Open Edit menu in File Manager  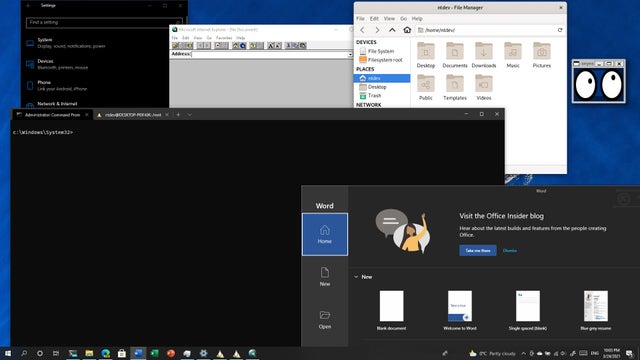coord(374,19)
